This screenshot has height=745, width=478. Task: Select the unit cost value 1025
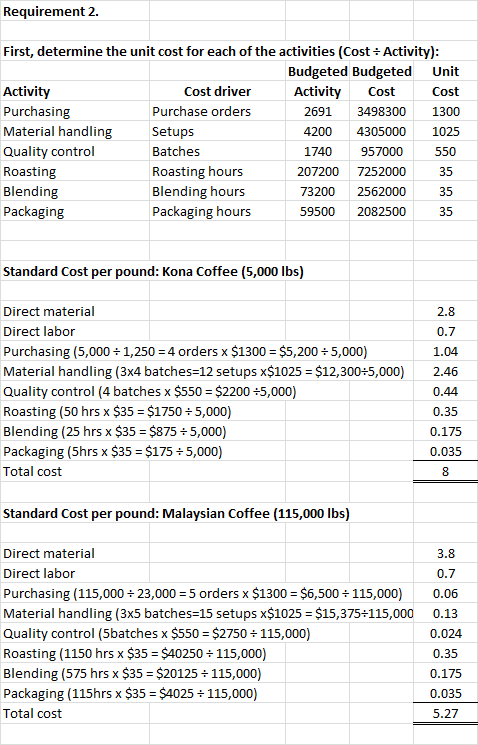445,131
